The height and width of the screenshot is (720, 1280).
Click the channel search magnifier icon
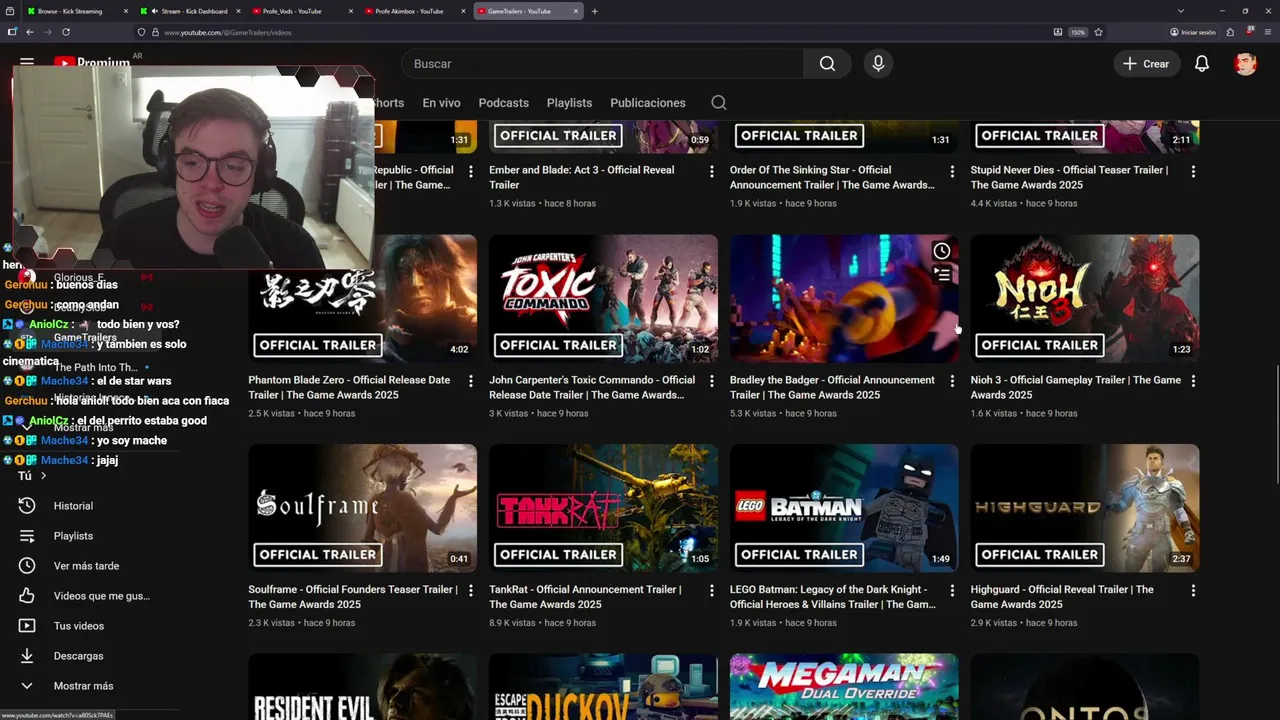(x=719, y=102)
